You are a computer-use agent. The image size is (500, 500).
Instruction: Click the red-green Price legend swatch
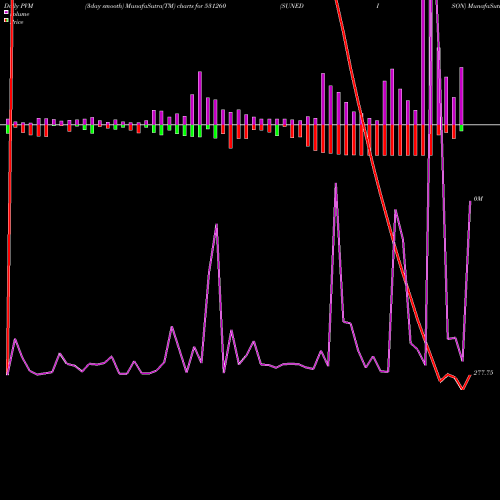6,20
